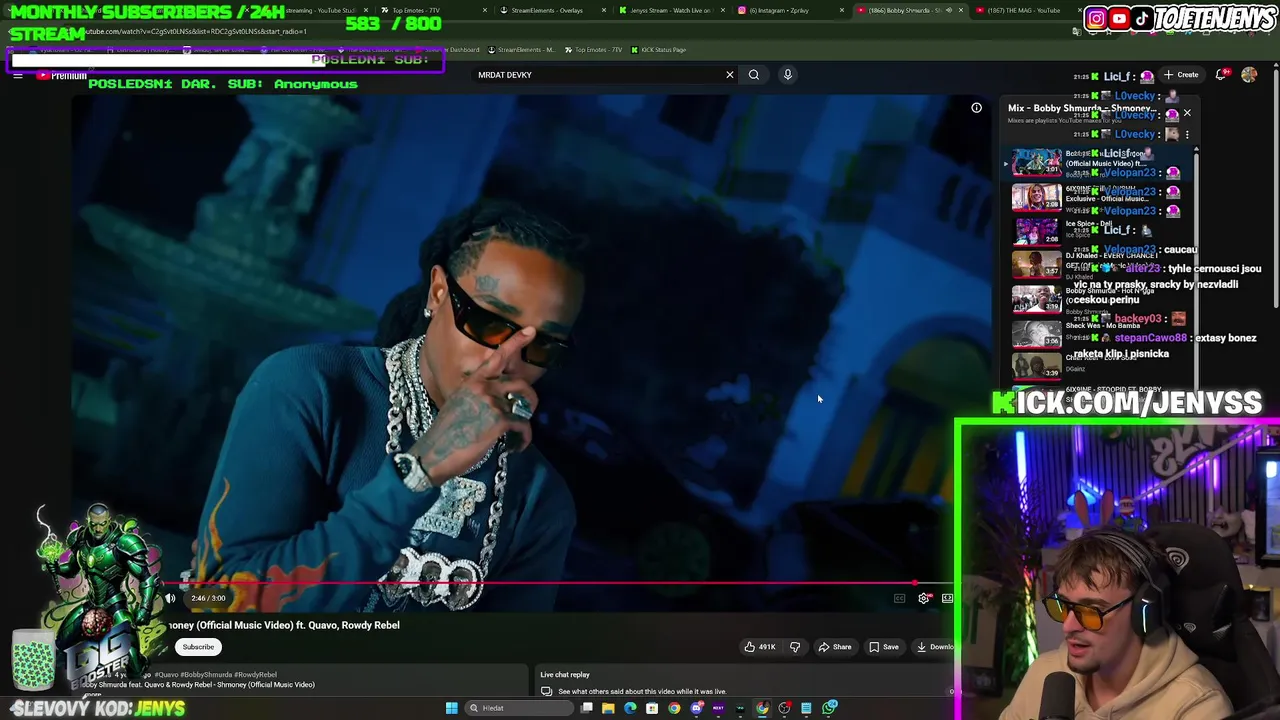Open KICK Status Page bookmark
The image size is (1280, 720).
pos(658,49)
